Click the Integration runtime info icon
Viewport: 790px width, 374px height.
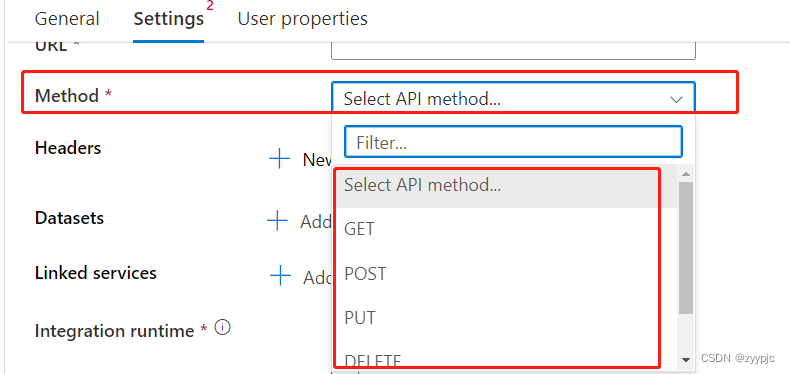[222, 328]
